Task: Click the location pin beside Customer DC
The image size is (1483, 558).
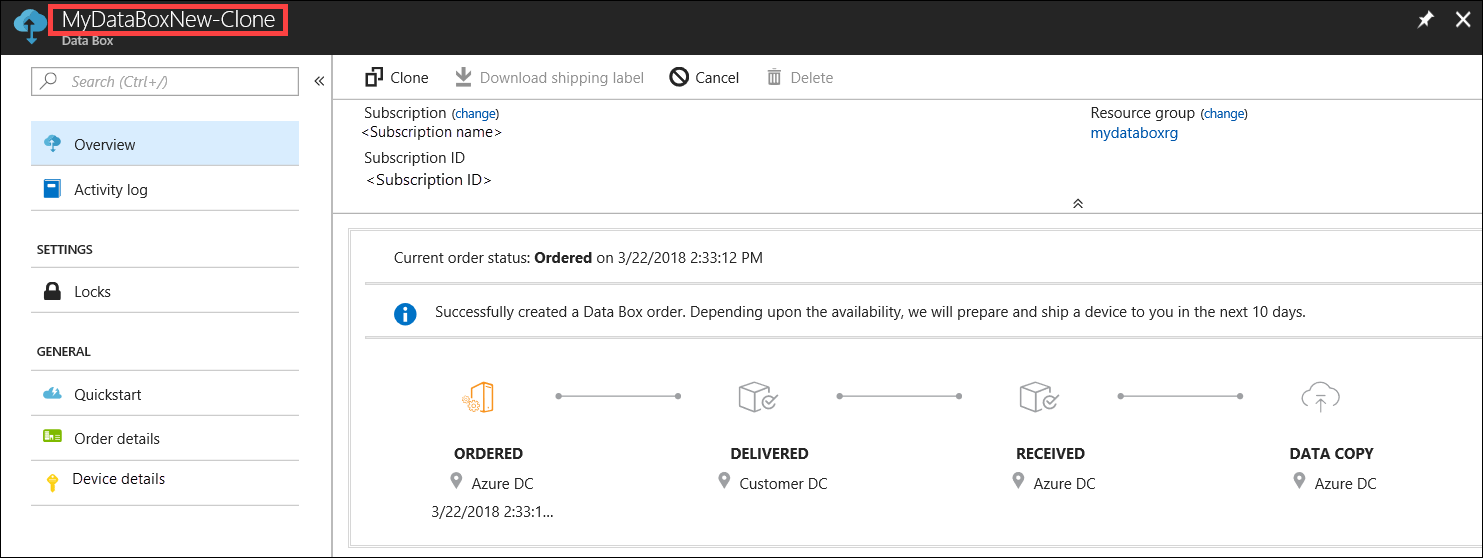Action: click(725, 481)
